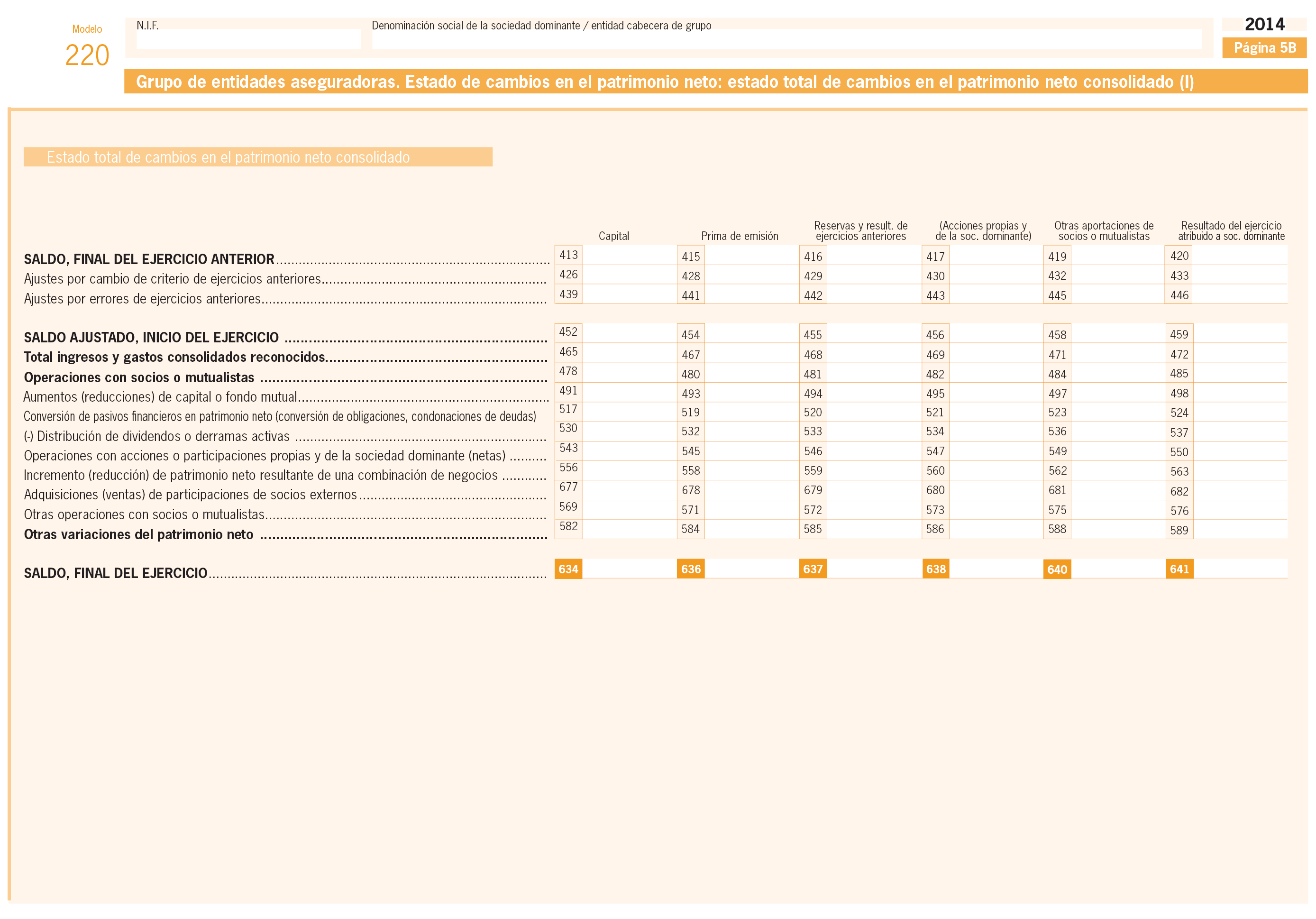Select field 419 Otras aportaciones

click(1118, 255)
